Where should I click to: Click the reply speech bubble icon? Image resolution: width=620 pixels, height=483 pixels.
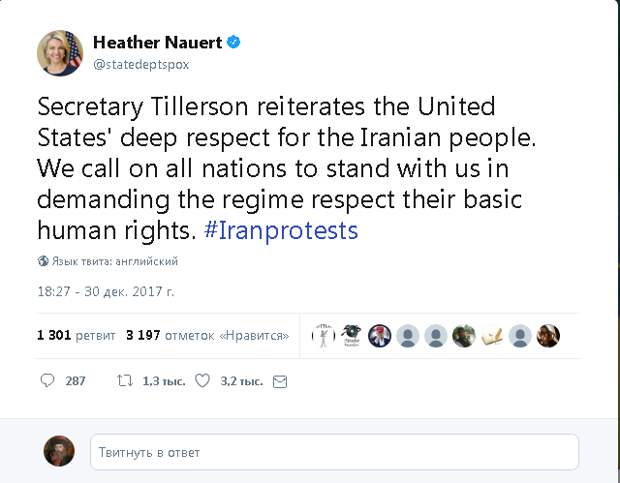pyautogui.click(x=47, y=381)
